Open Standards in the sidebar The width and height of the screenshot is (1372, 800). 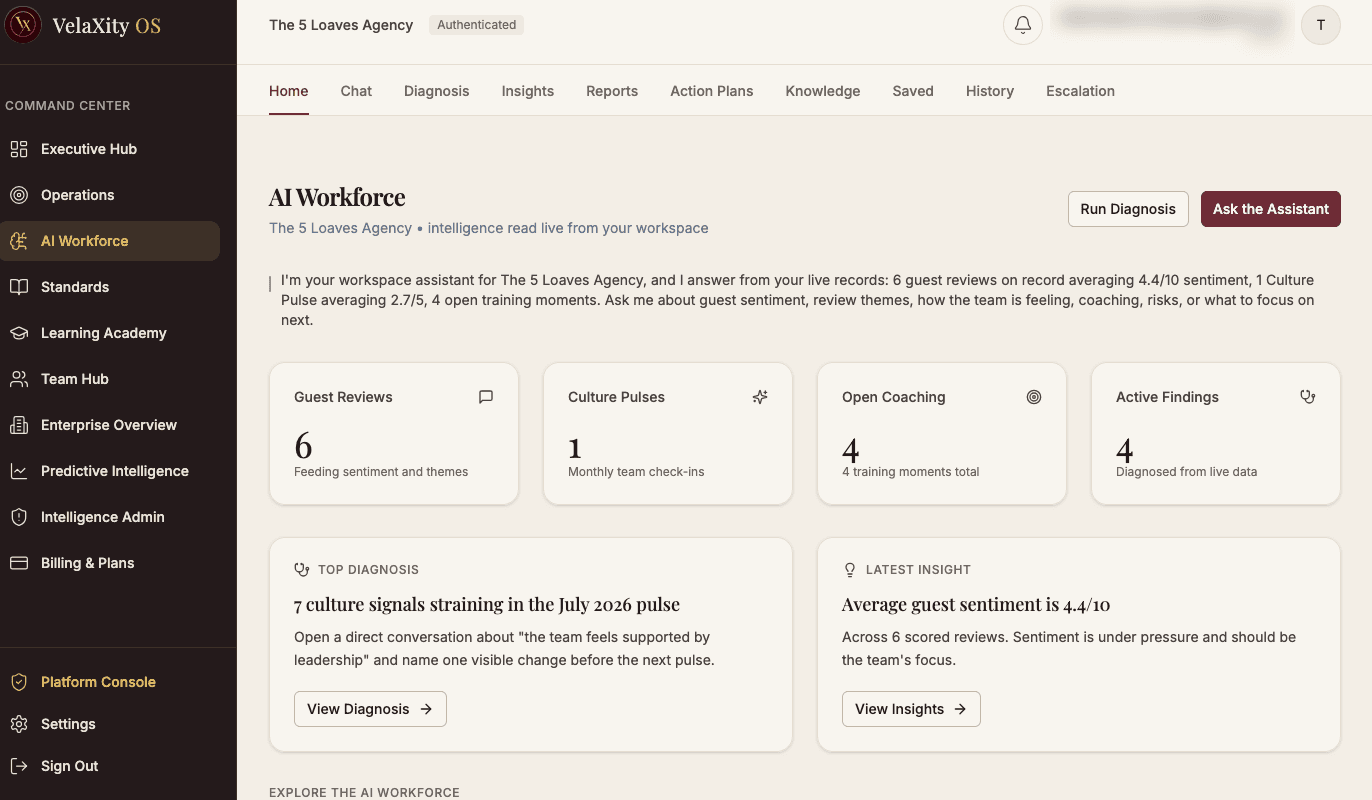[x=110, y=287]
